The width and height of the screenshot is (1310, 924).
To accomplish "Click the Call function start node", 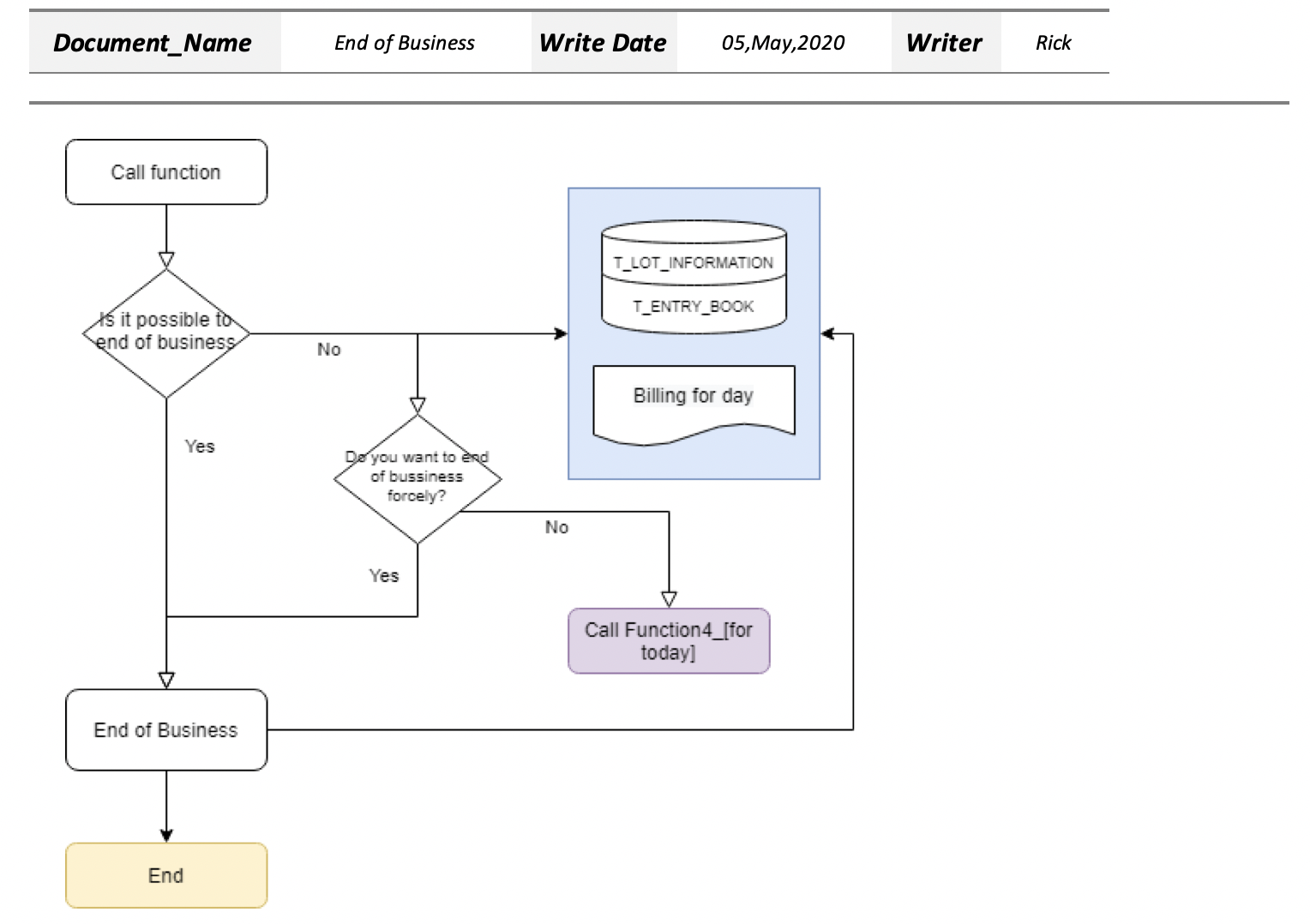I will pos(165,171).
